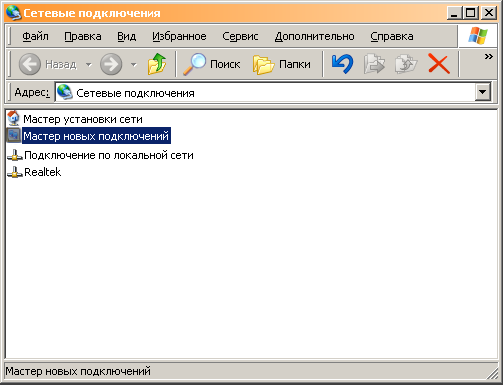Viewport: 503px width, 385px height.
Task: Click the Copy To folder icon
Action: click(406, 64)
